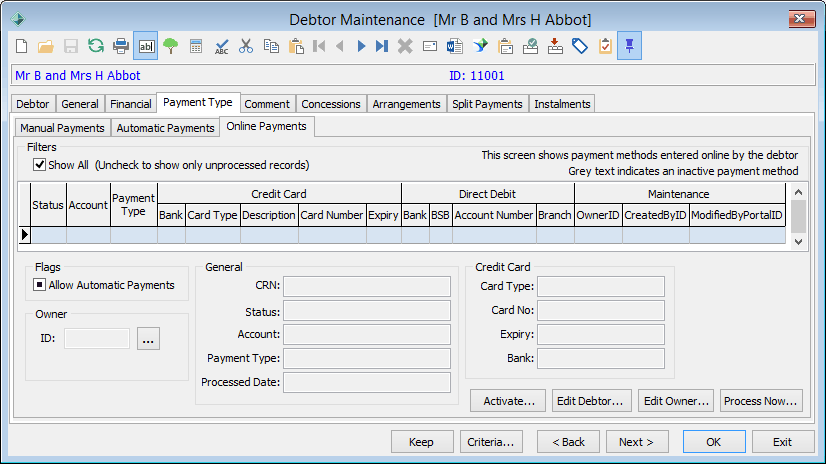Print using the printer icon
The width and height of the screenshot is (826, 464).
coord(121,46)
